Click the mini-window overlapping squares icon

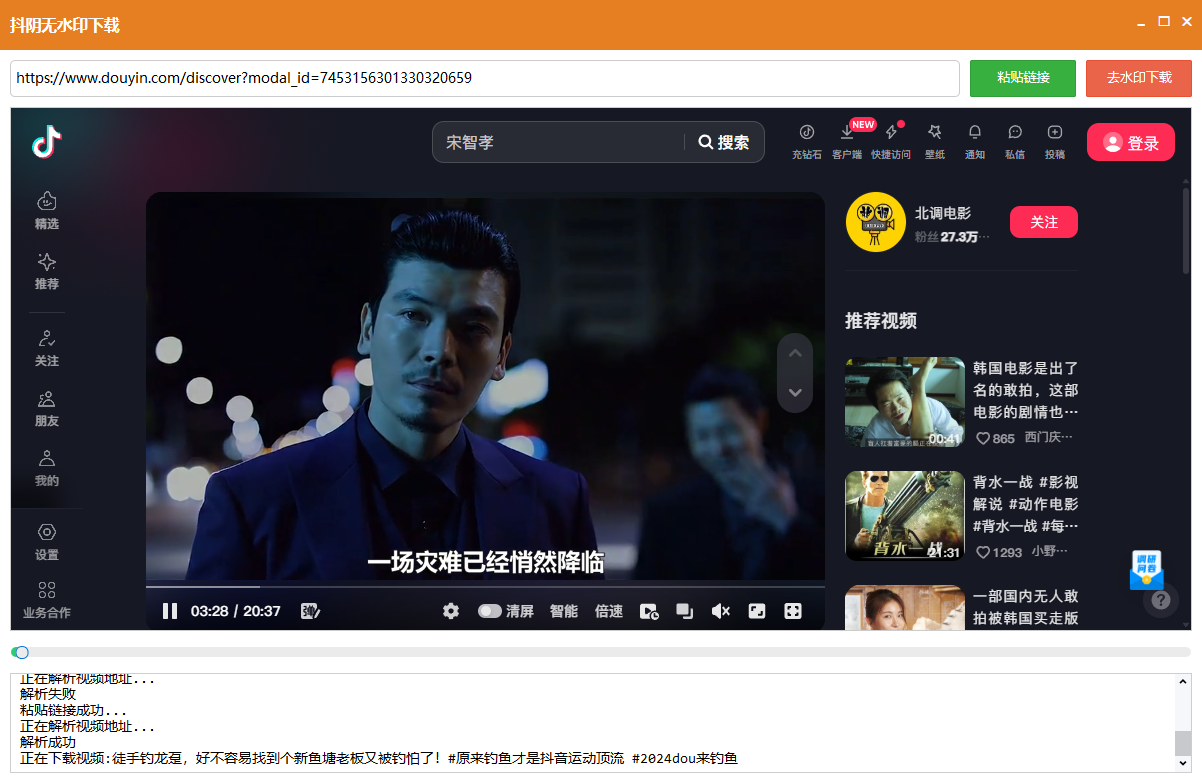click(x=685, y=611)
